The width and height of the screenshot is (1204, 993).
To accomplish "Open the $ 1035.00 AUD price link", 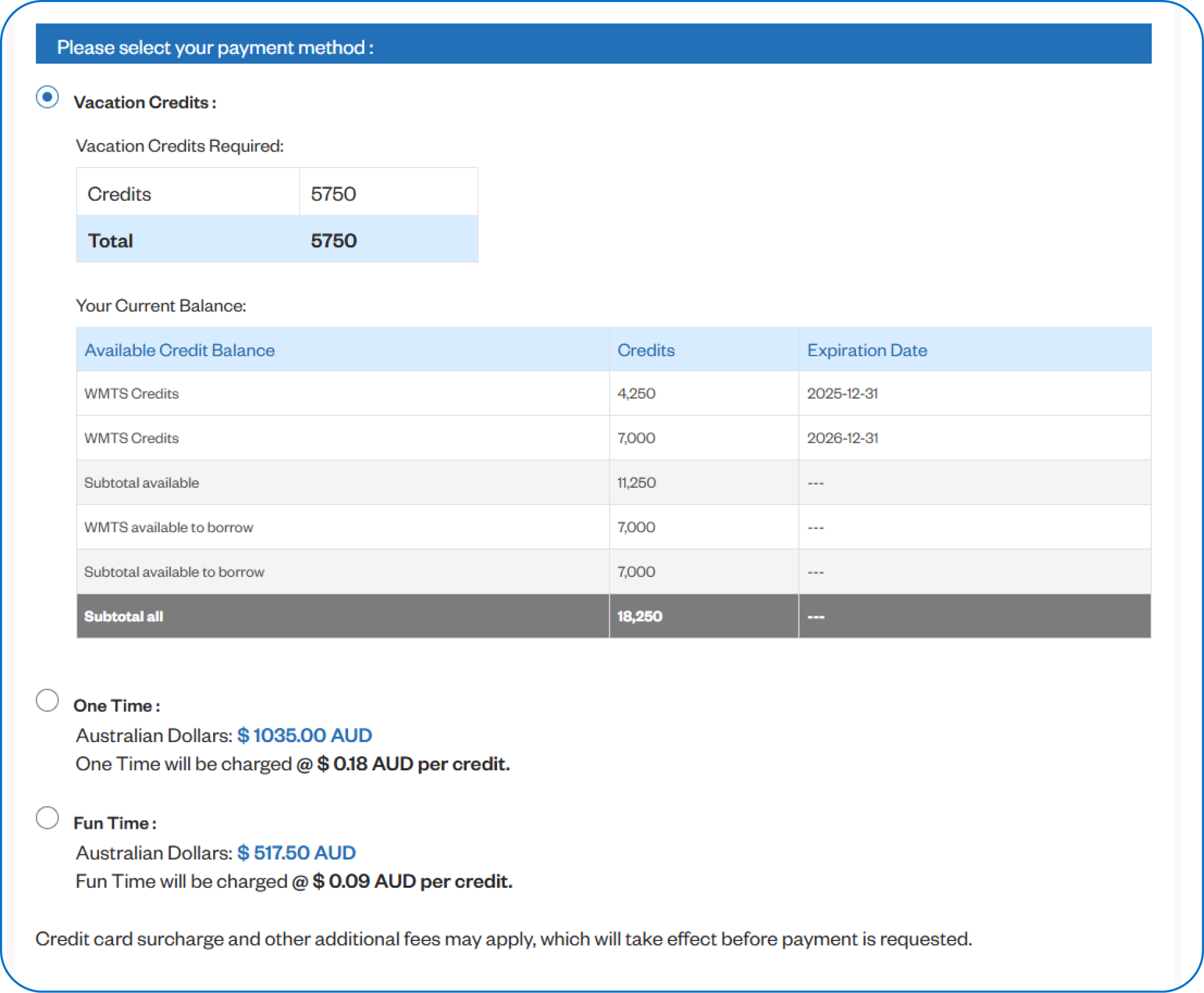I will tap(304, 735).
